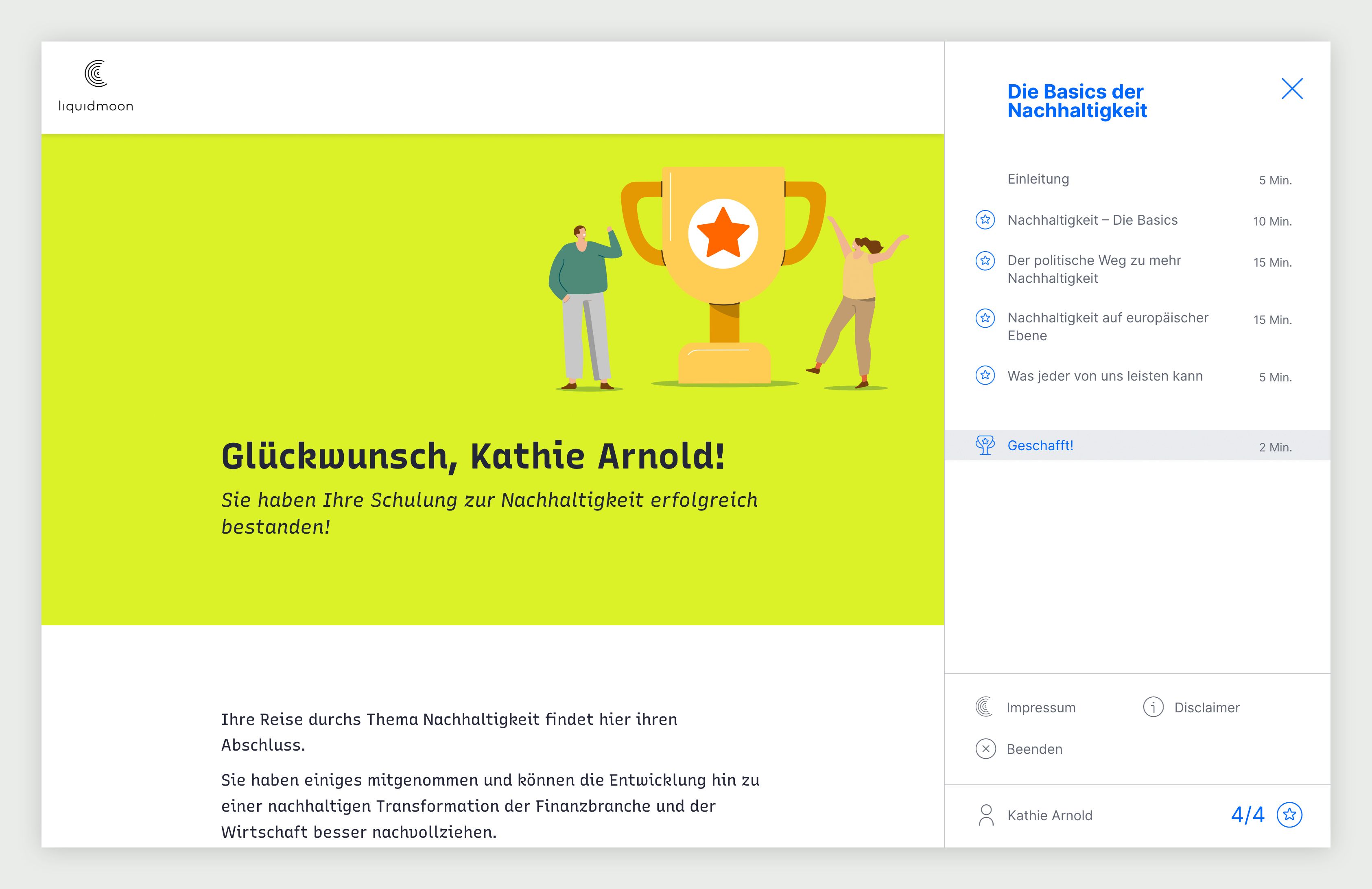Click the trophy illustration
Image resolution: width=1372 pixels, height=889 pixels.
click(x=723, y=276)
